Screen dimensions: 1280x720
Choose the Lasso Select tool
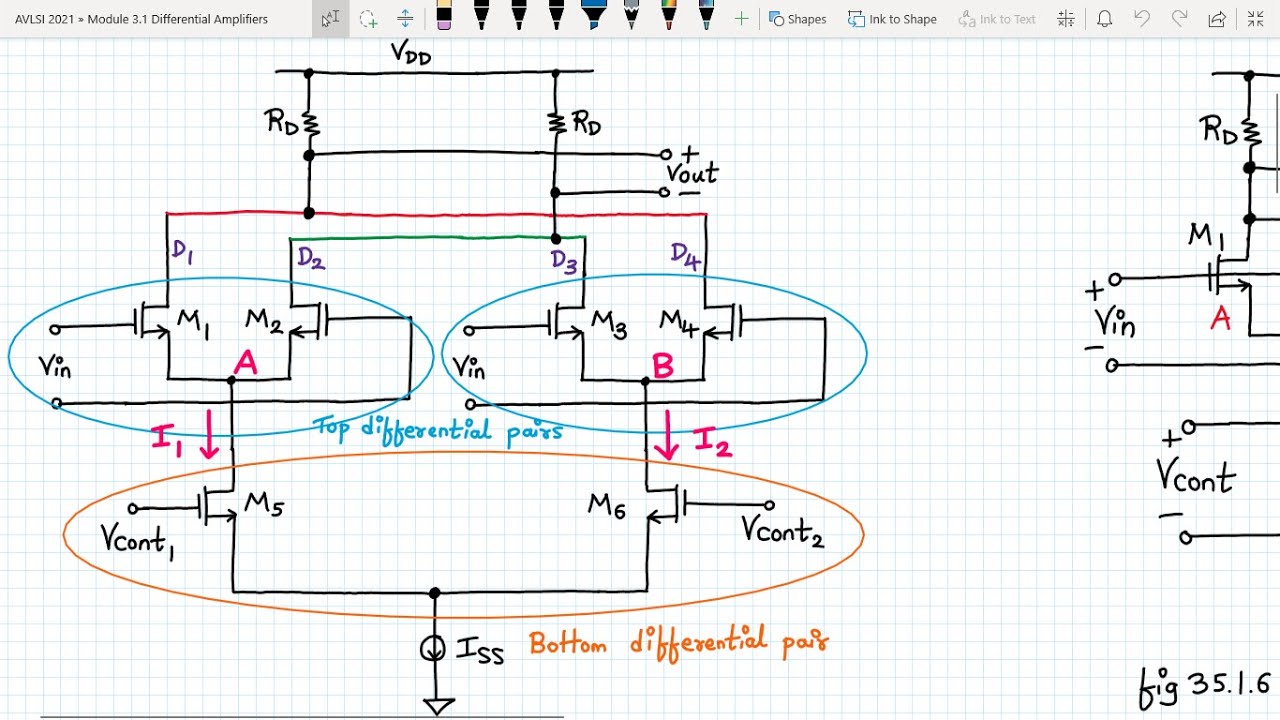pos(368,19)
